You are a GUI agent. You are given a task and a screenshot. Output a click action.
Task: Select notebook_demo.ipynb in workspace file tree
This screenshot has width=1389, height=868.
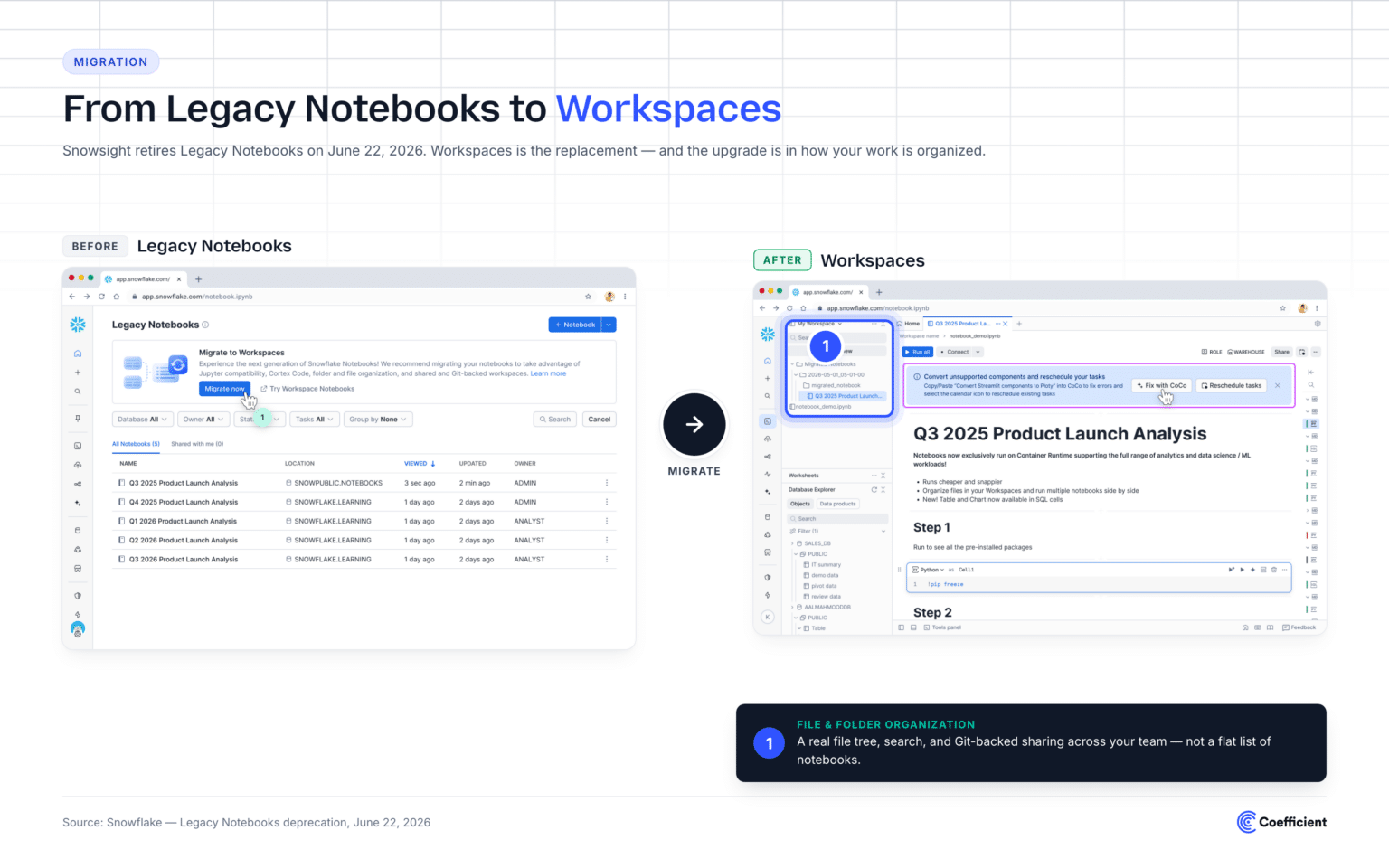[820, 407]
